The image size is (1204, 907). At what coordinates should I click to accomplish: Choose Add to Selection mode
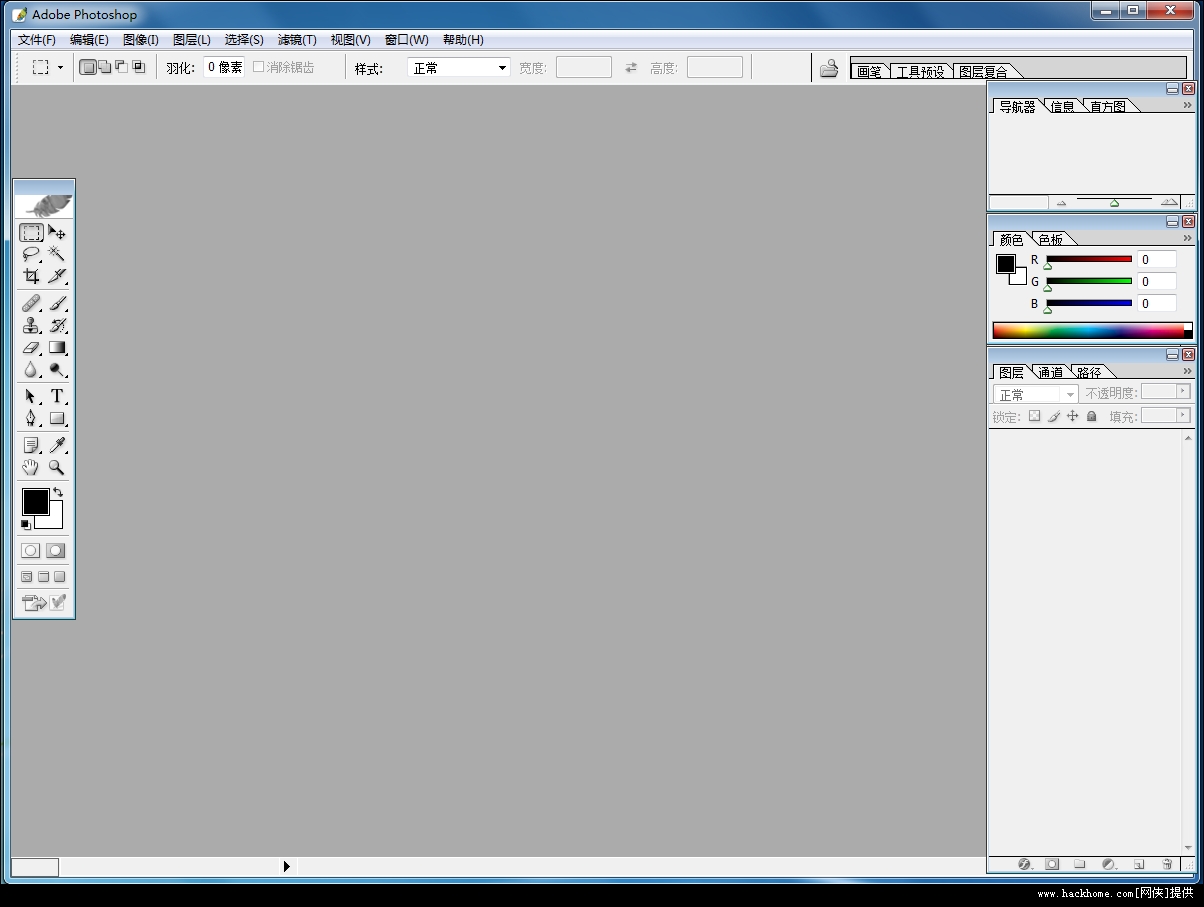[x=104, y=67]
